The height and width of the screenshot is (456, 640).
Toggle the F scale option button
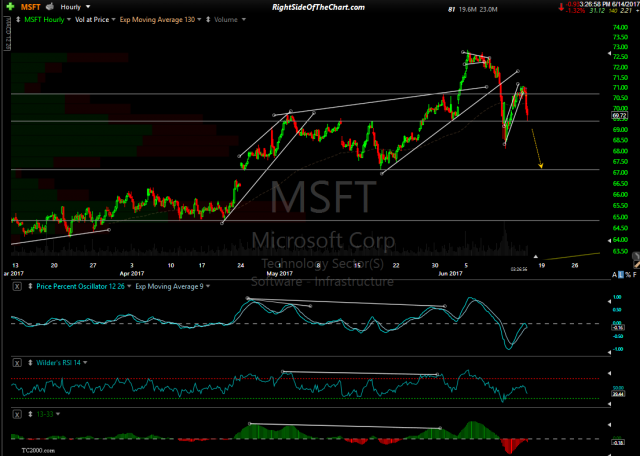coord(634,275)
